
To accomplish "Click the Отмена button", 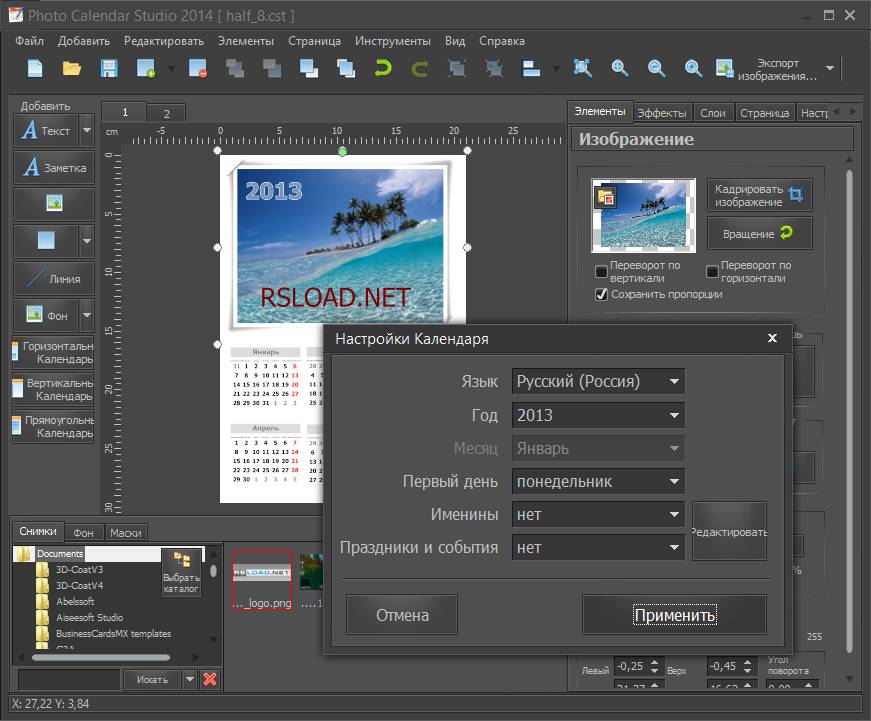I will tap(401, 614).
